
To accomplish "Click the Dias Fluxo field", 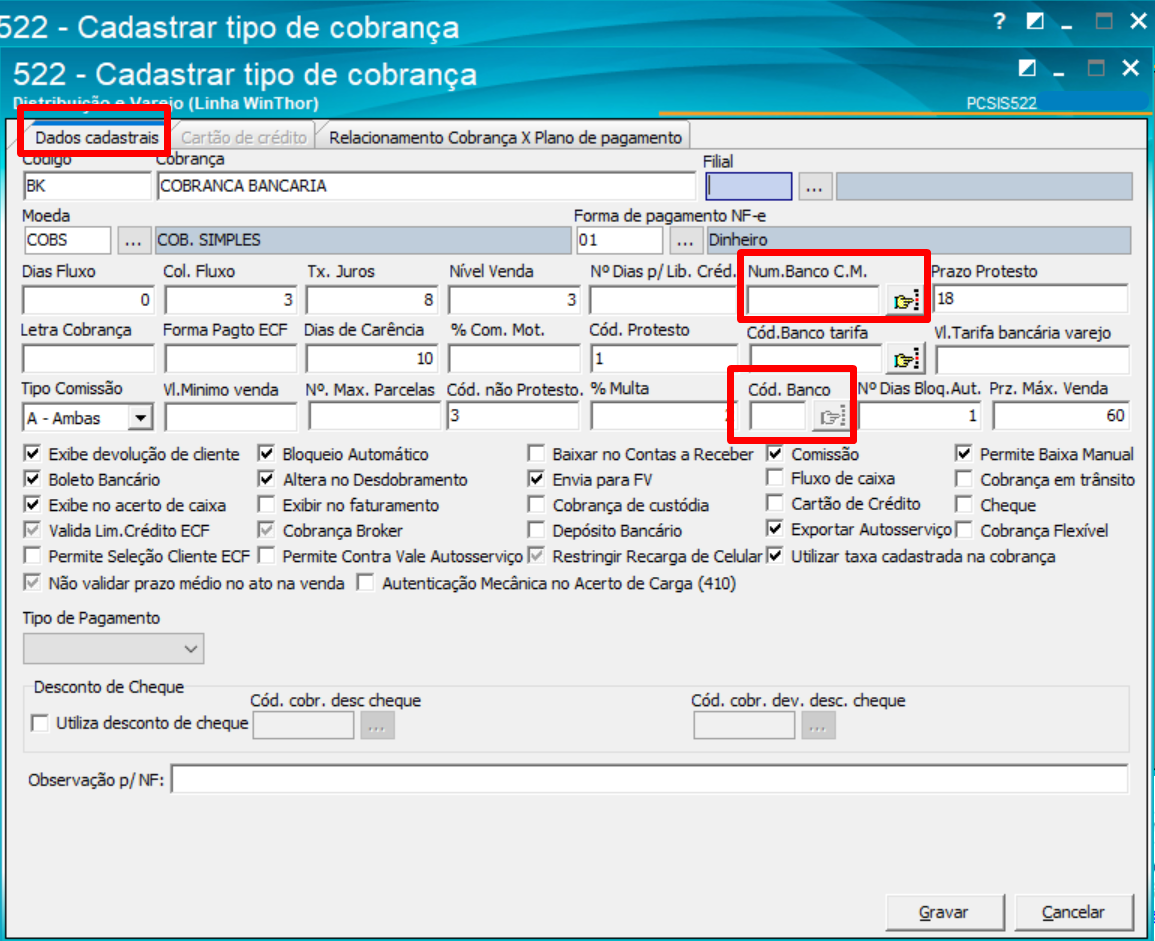I will pyautogui.click(x=88, y=300).
